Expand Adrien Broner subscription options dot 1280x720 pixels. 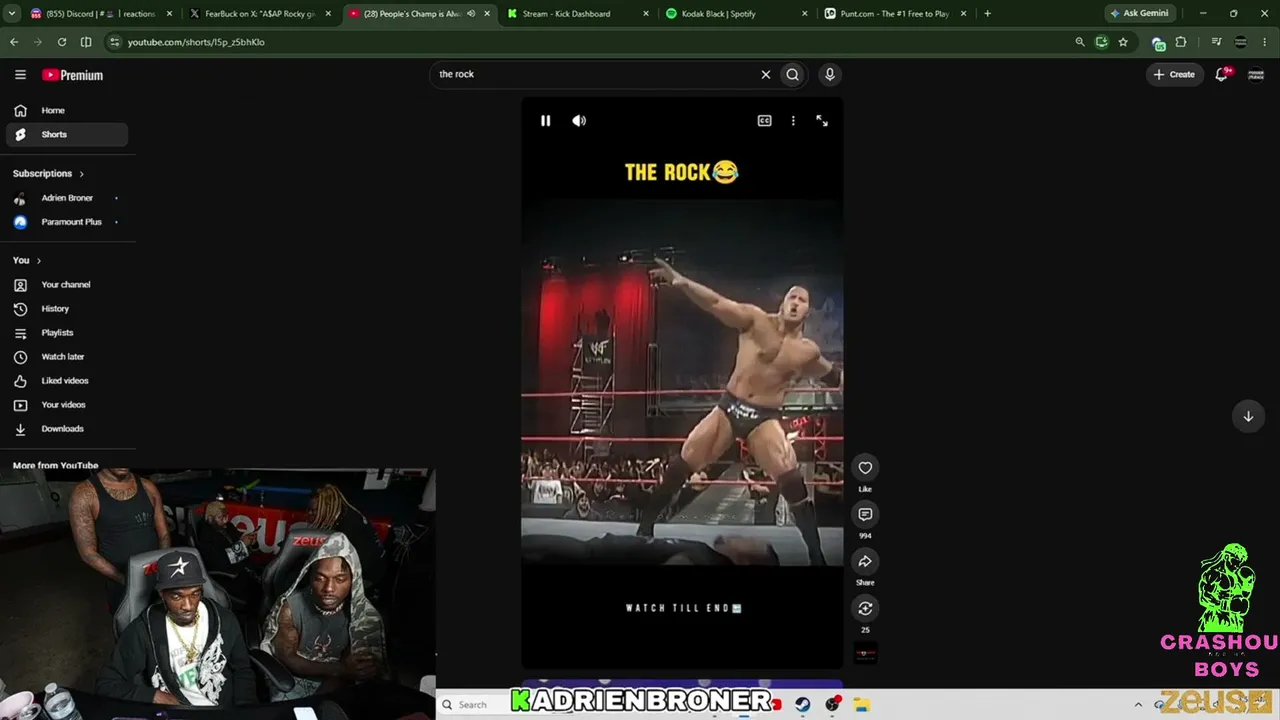click(x=116, y=198)
